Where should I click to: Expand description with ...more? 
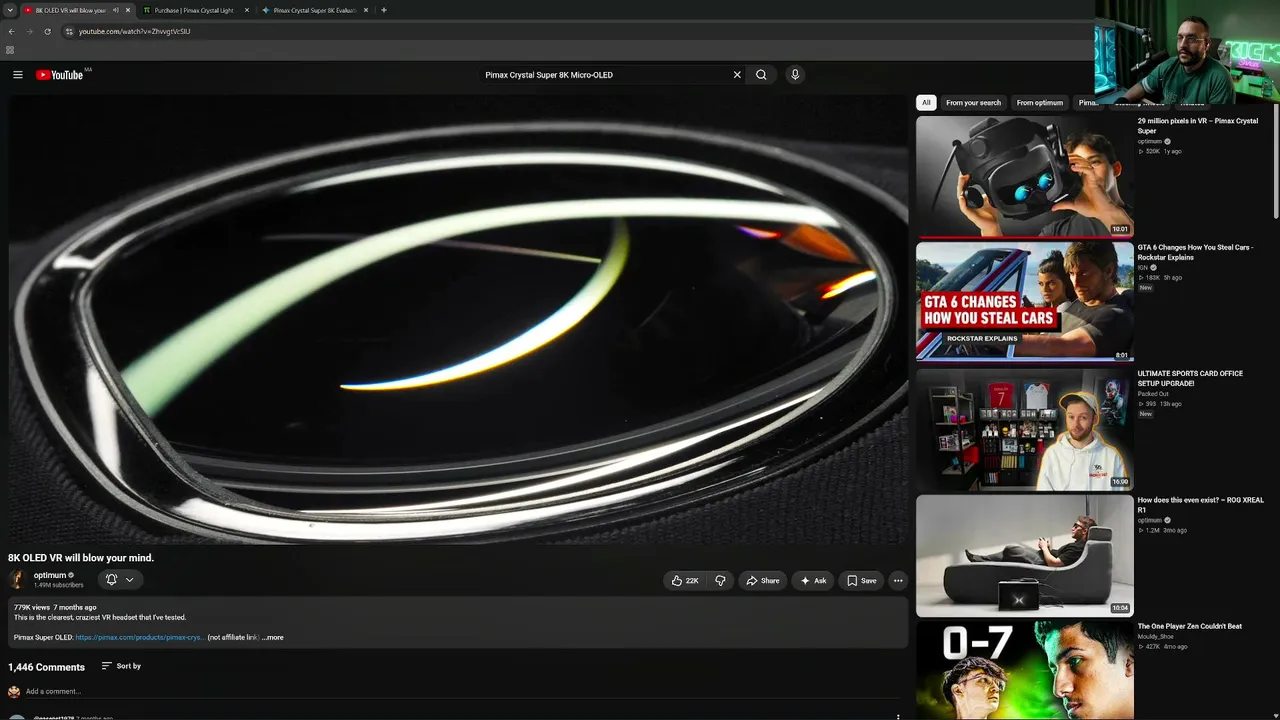(x=273, y=637)
